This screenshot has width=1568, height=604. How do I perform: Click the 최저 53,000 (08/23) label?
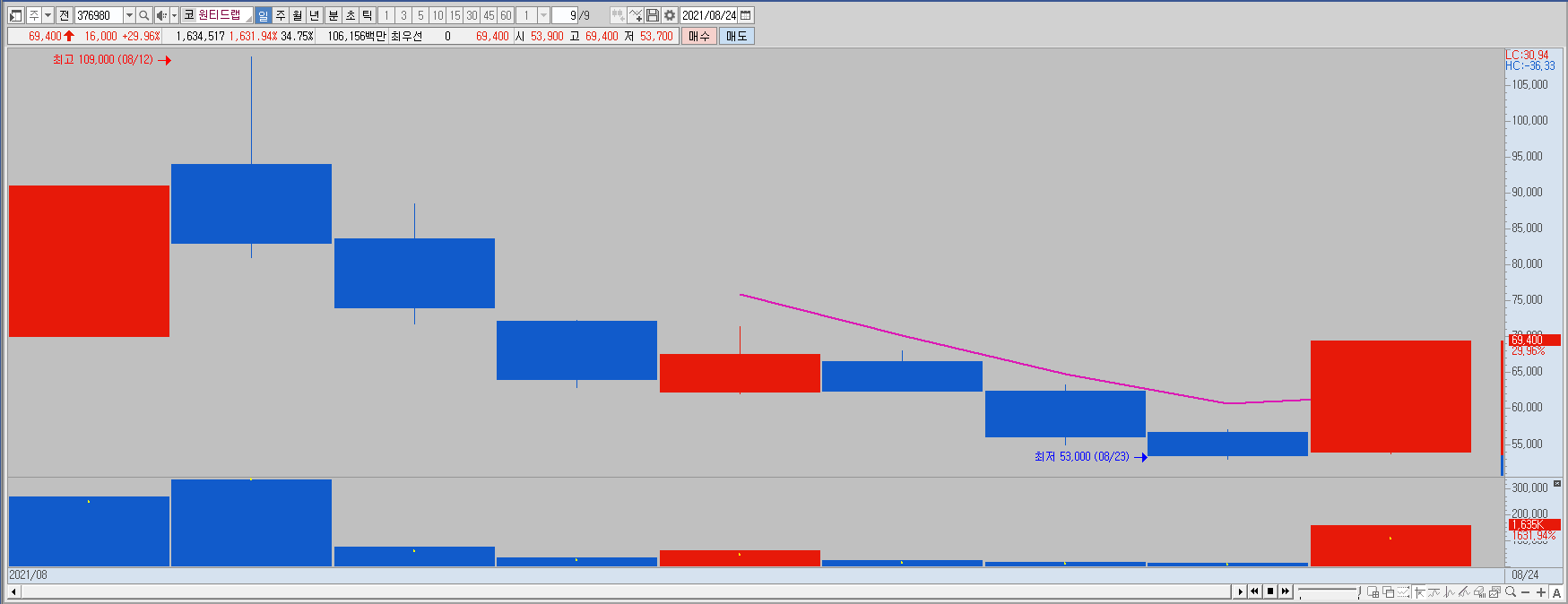[x=1082, y=457]
